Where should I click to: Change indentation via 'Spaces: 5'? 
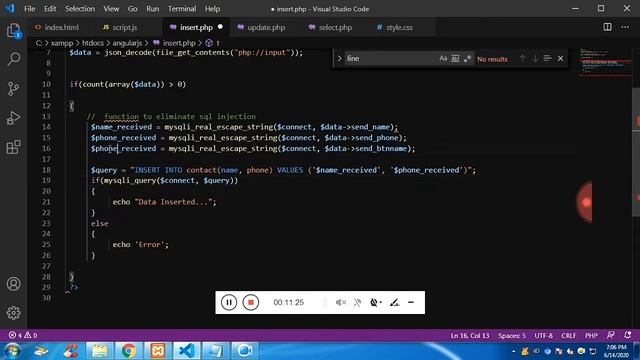coord(512,336)
